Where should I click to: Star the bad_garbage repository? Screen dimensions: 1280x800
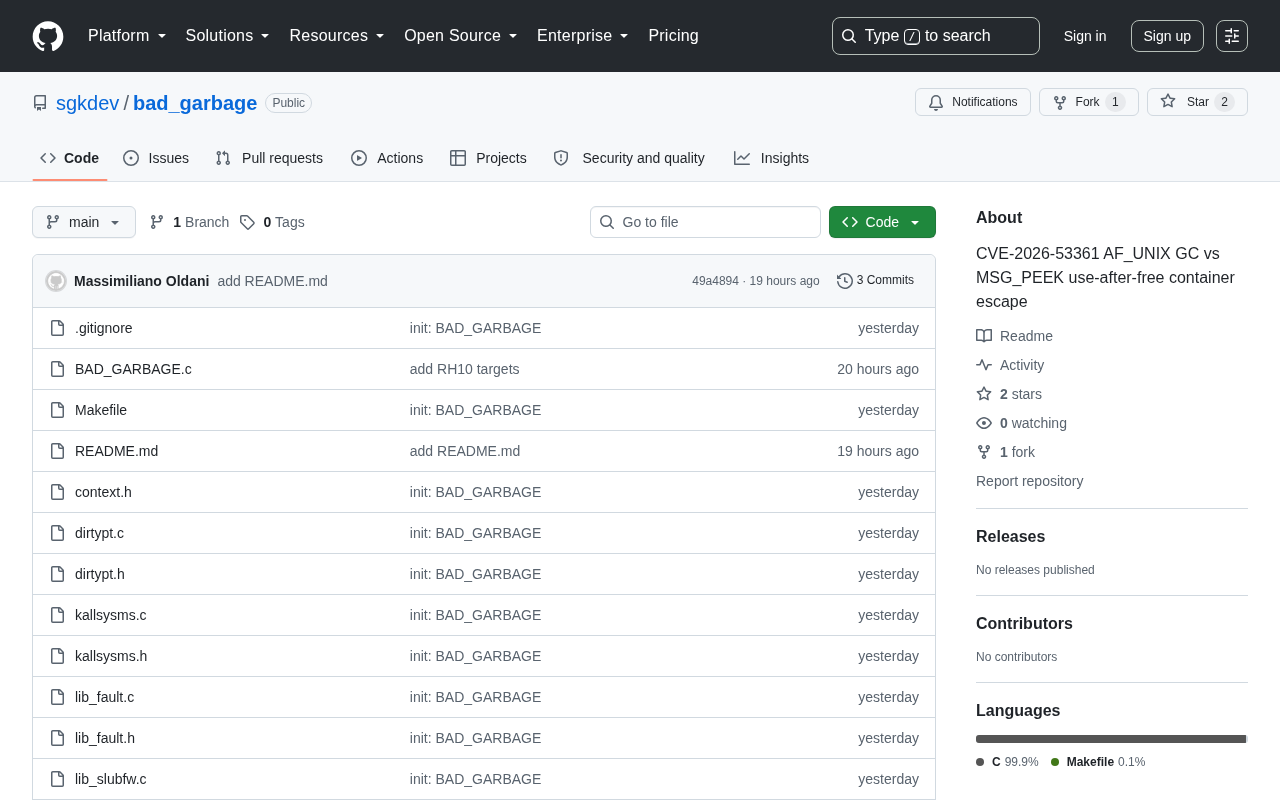pyautogui.click(x=1197, y=102)
